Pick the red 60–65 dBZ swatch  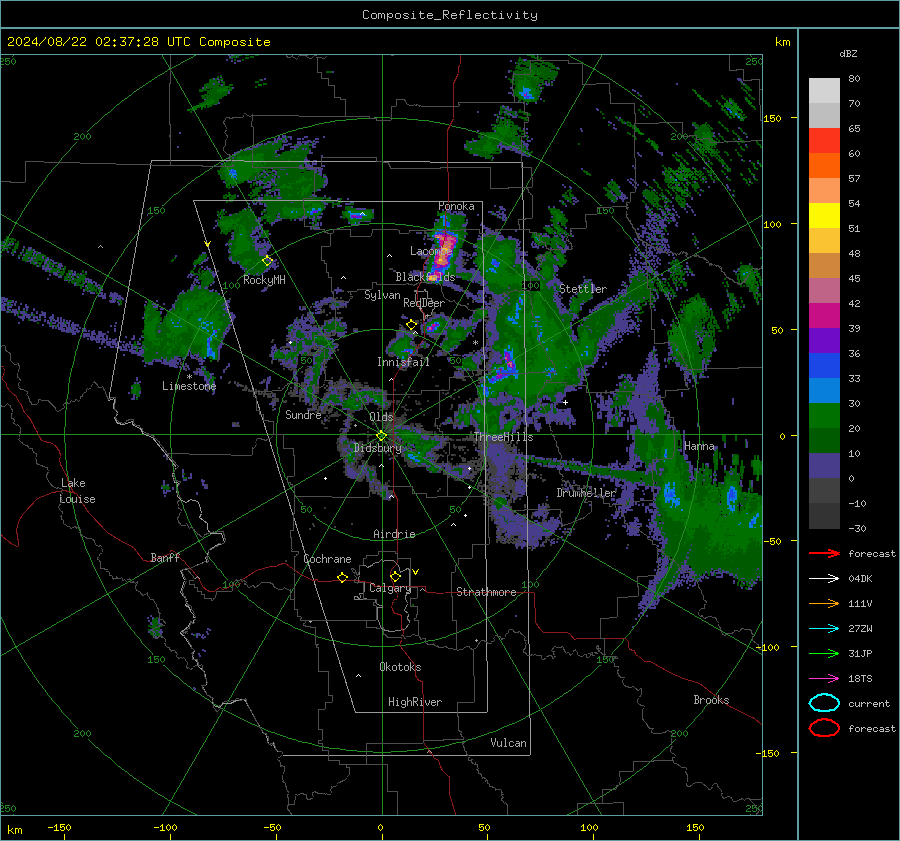[824, 141]
